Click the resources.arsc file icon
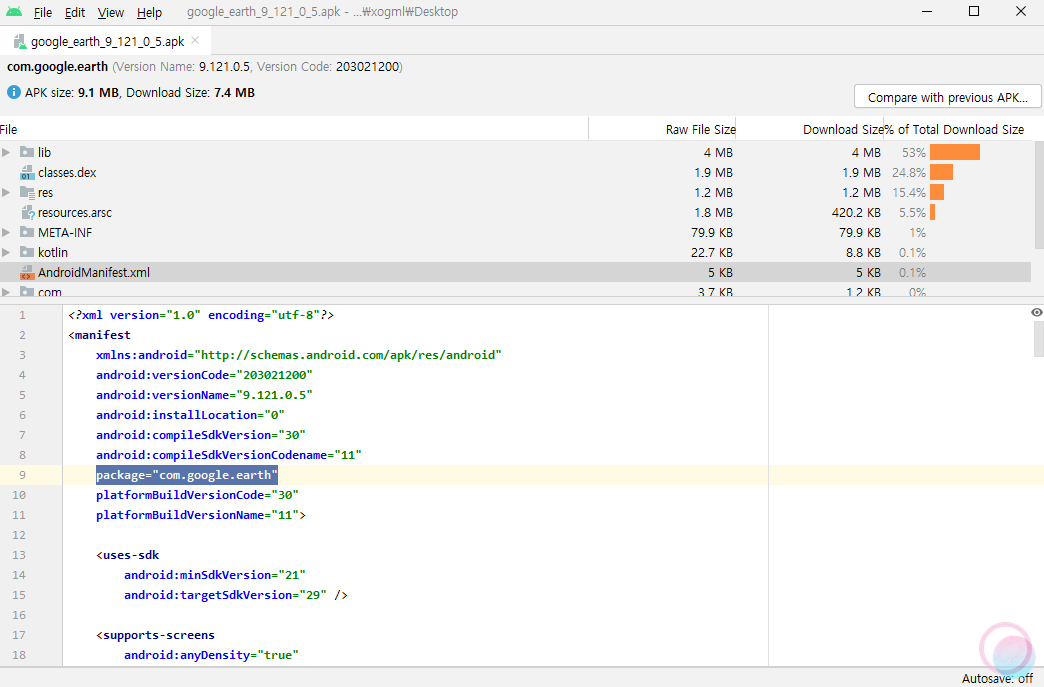Viewport: 1044px width, 687px height. tap(27, 212)
